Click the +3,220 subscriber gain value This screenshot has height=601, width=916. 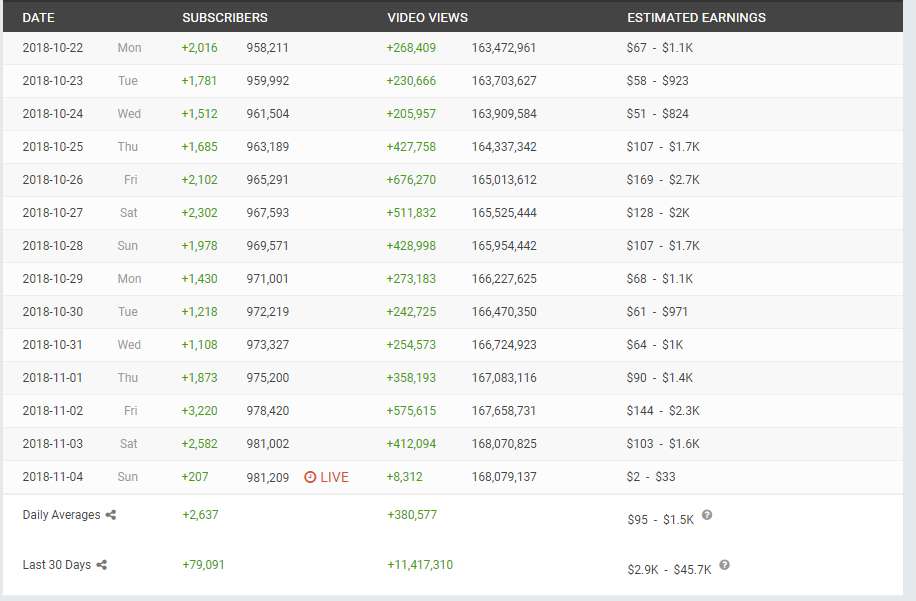point(199,411)
